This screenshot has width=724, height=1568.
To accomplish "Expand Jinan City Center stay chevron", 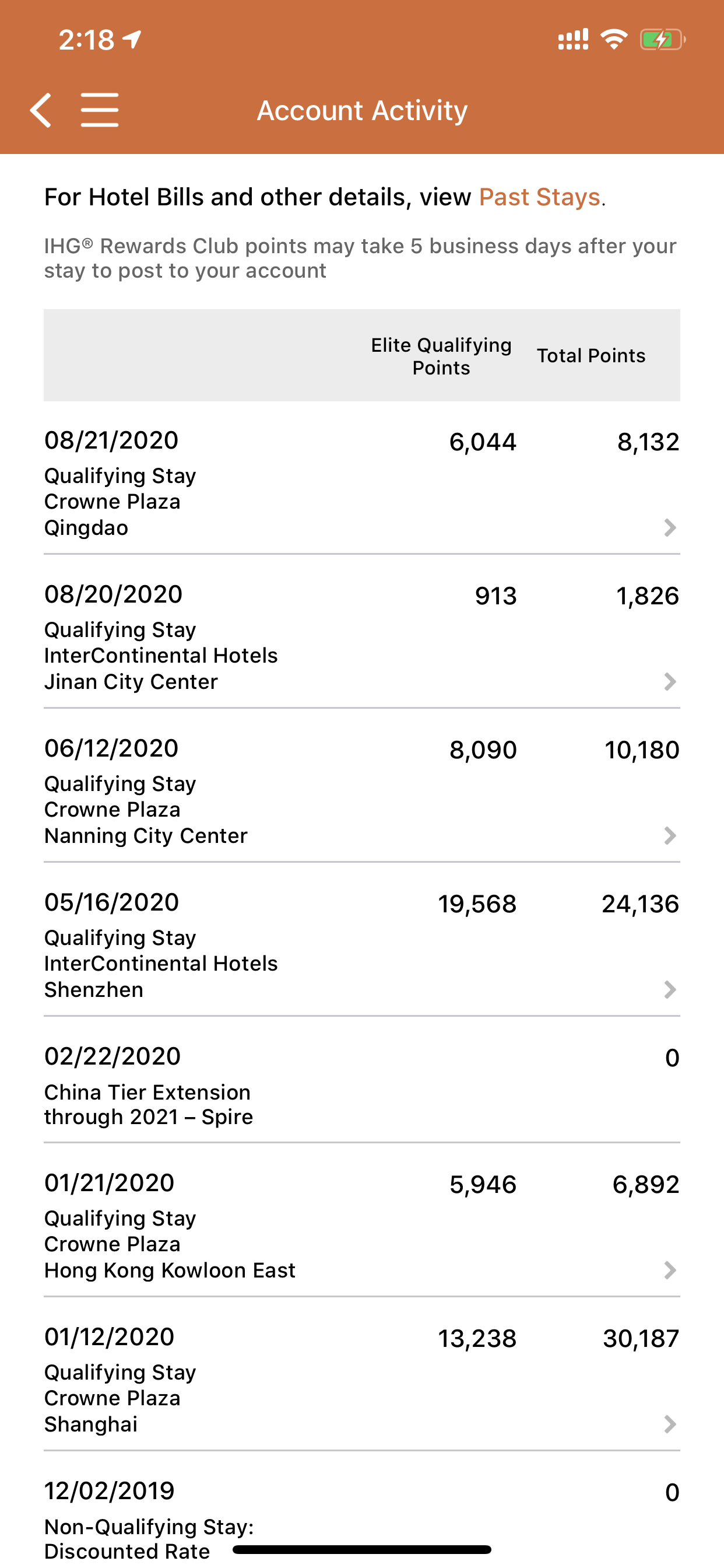I will pyautogui.click(x=670, y=682).
